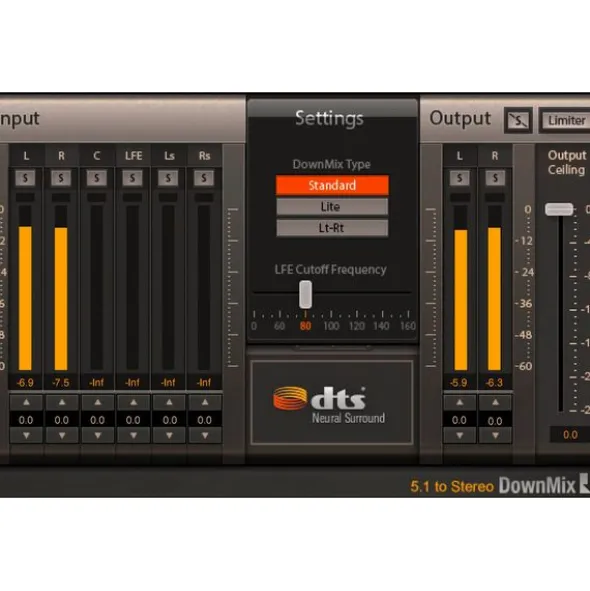Solo the input R channel
This screenshot has width=590, height=591.
[x=61, y=178]
